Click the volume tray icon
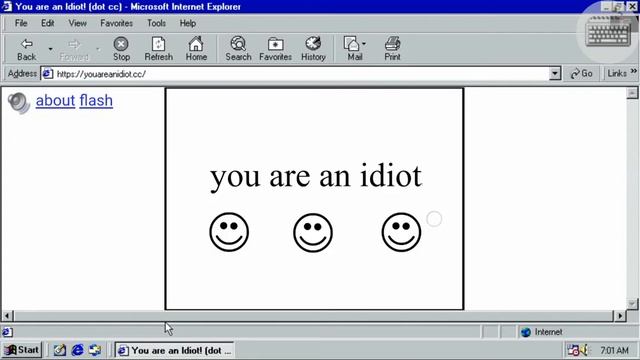640x360 pixels. pos(584,350)
